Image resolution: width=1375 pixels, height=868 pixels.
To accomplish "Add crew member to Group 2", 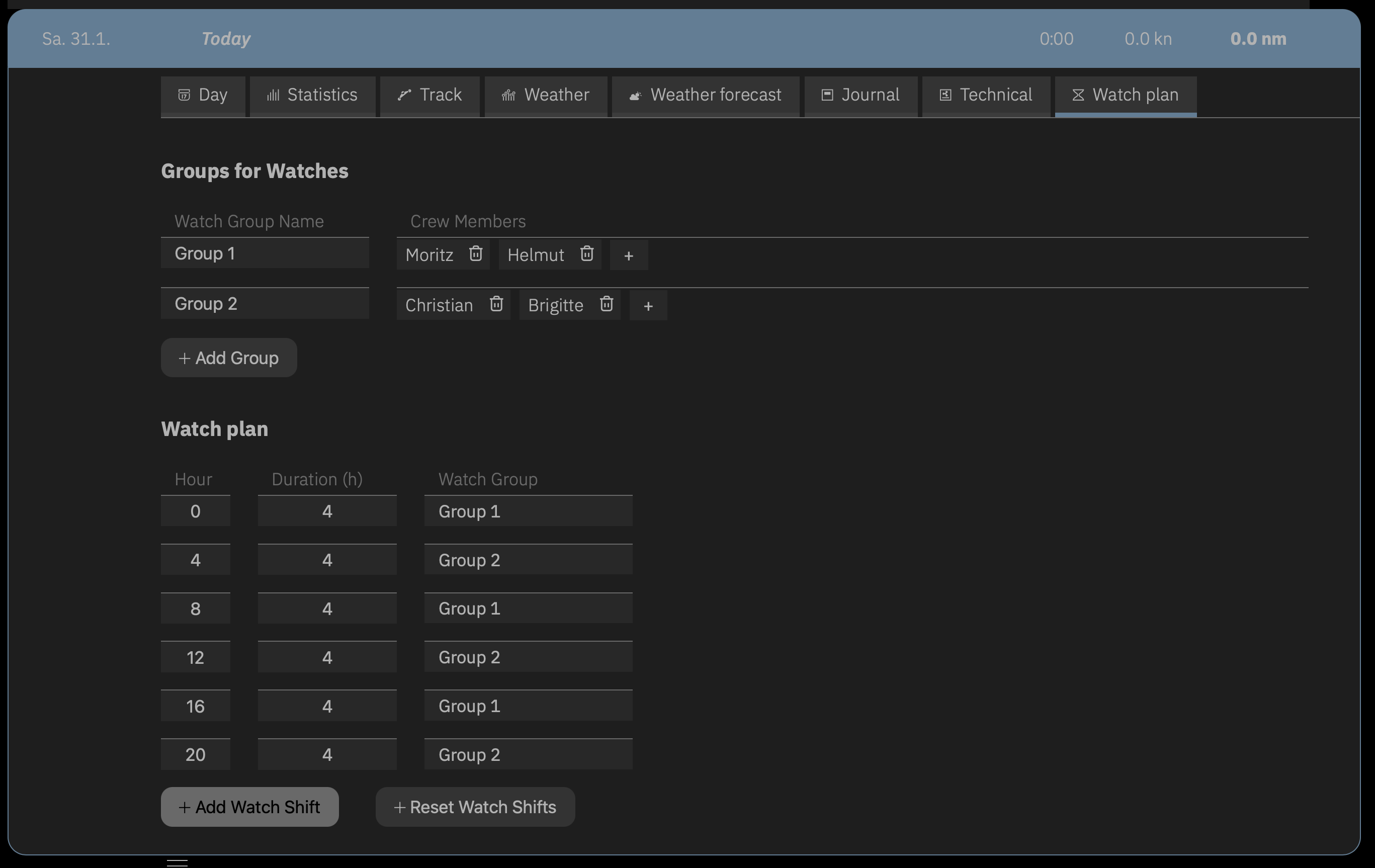I will point(648,306).
